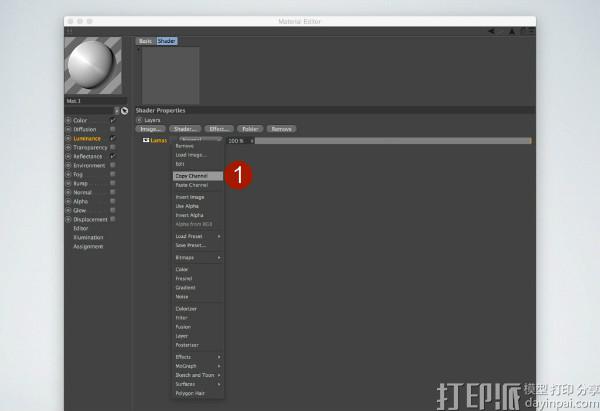Disable the Color channel checkbox
Screen dimensions: 600x411
coord(113,120)
